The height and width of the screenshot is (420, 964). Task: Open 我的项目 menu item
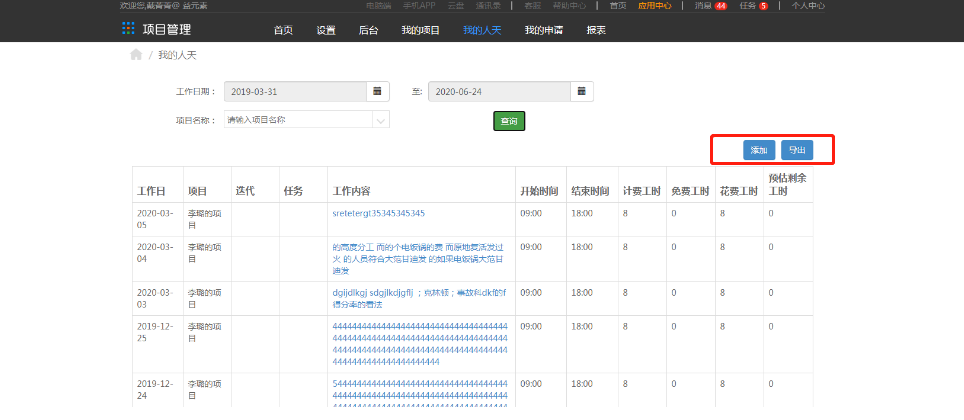coord(421,30)
